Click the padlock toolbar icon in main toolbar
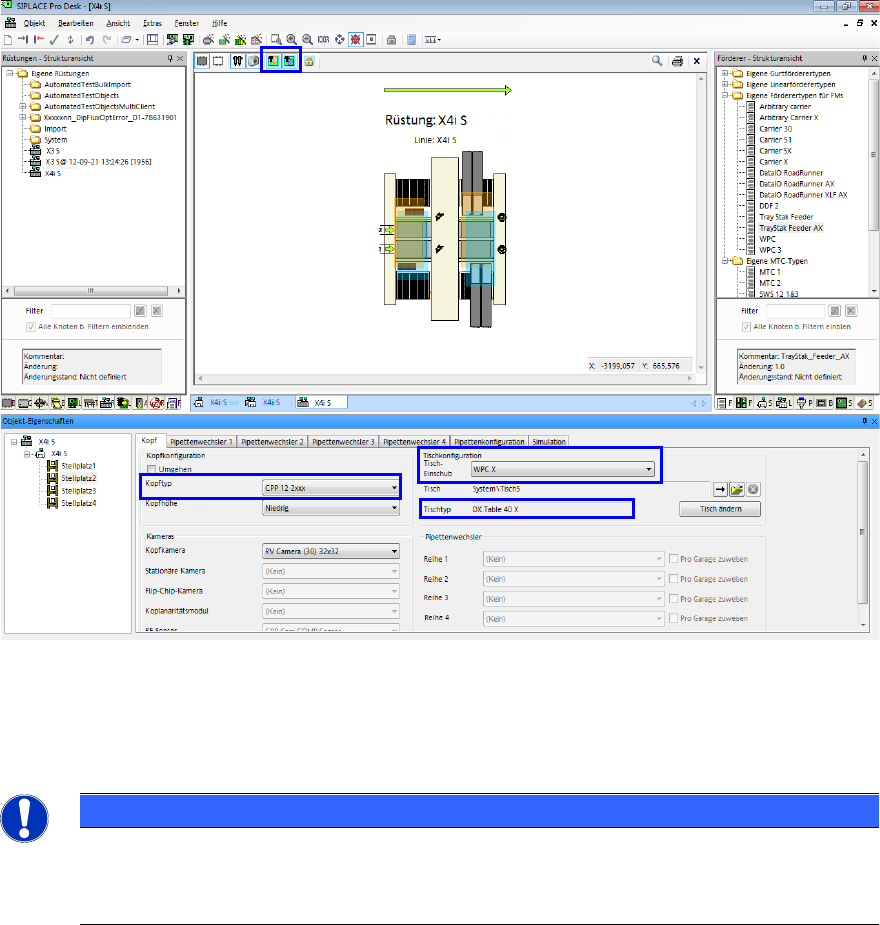 [391, 40]
